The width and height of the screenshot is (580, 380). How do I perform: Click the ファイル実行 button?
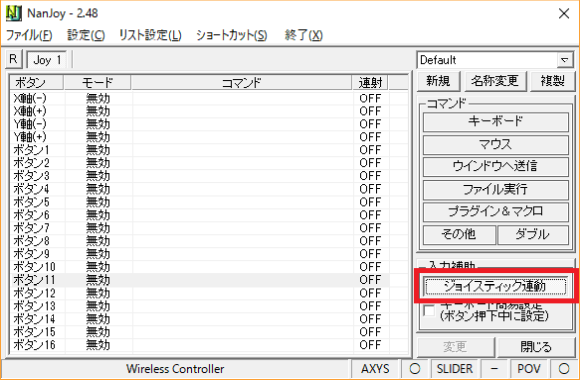pyautogui.click(x=496, y=189)
